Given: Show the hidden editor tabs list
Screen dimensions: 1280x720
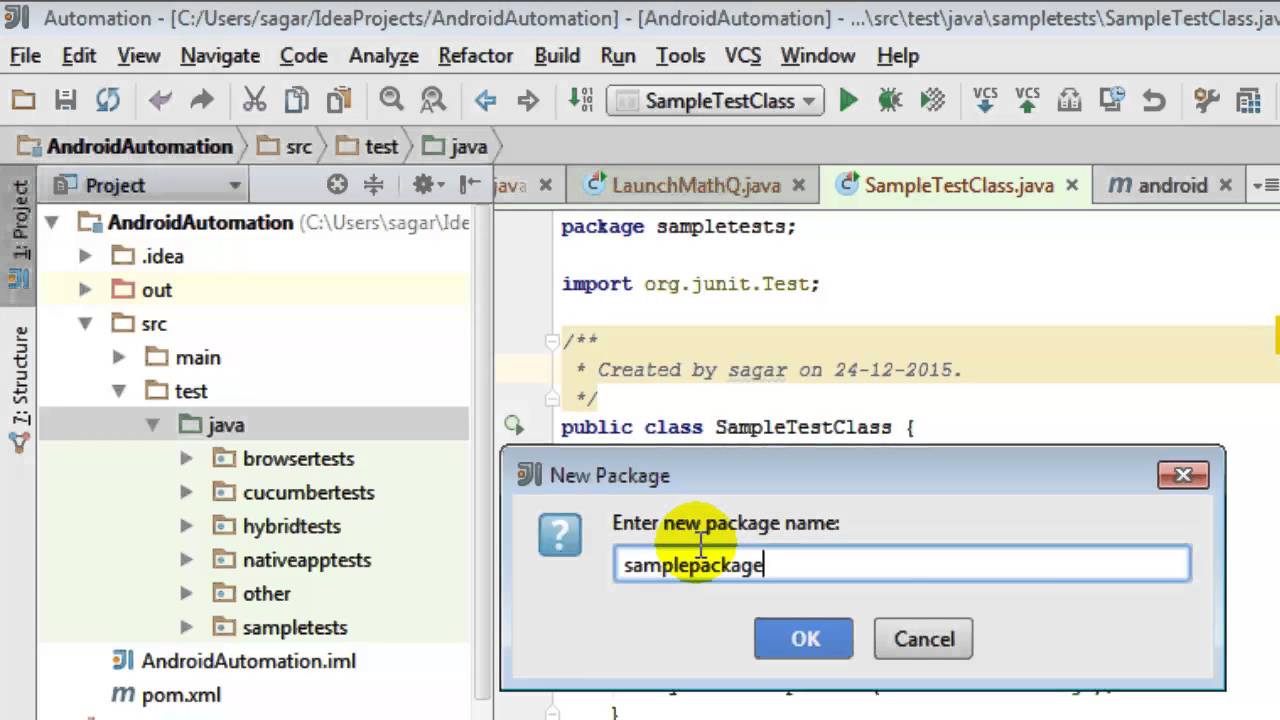Looking at the screenshot, I should tap(1265, 185).
